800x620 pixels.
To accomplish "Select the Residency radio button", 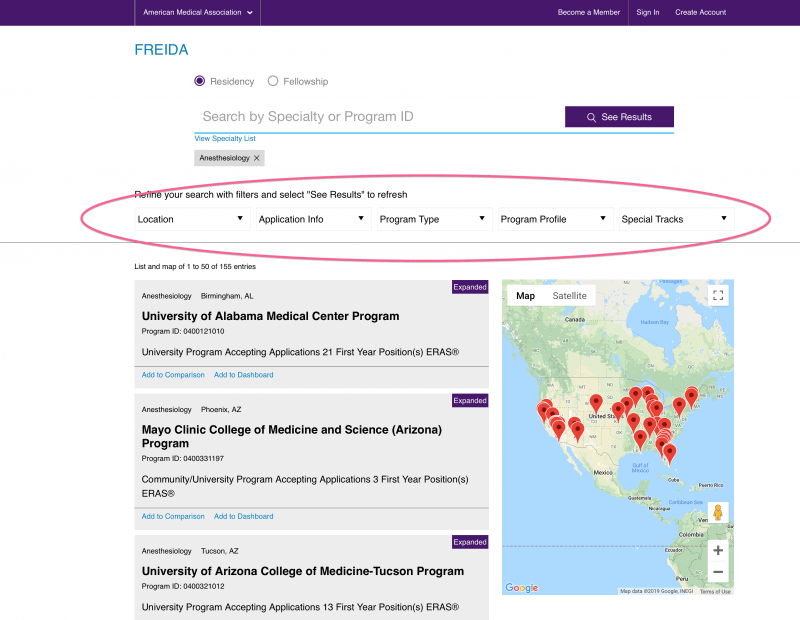I will pos(199,81).
